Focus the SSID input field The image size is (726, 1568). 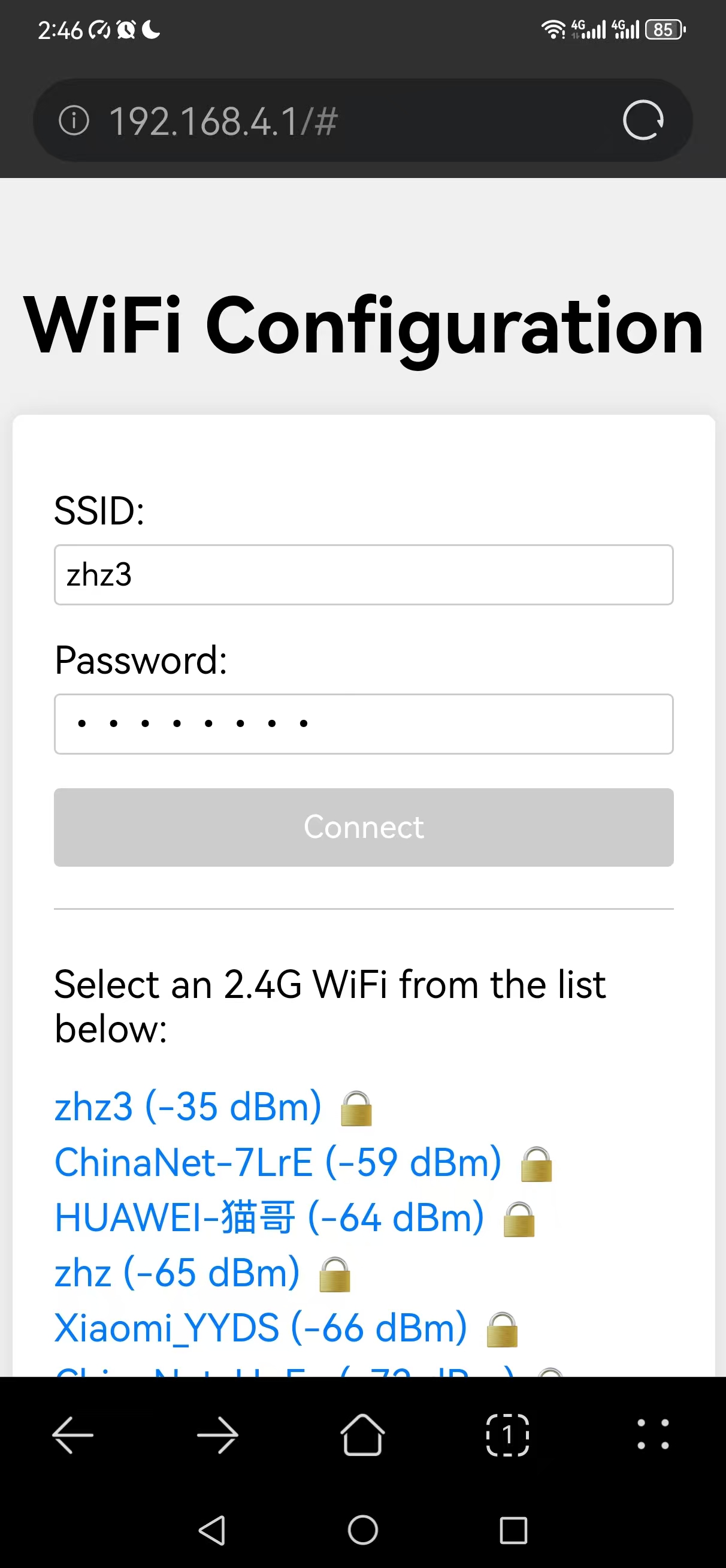tap(364, 575)
